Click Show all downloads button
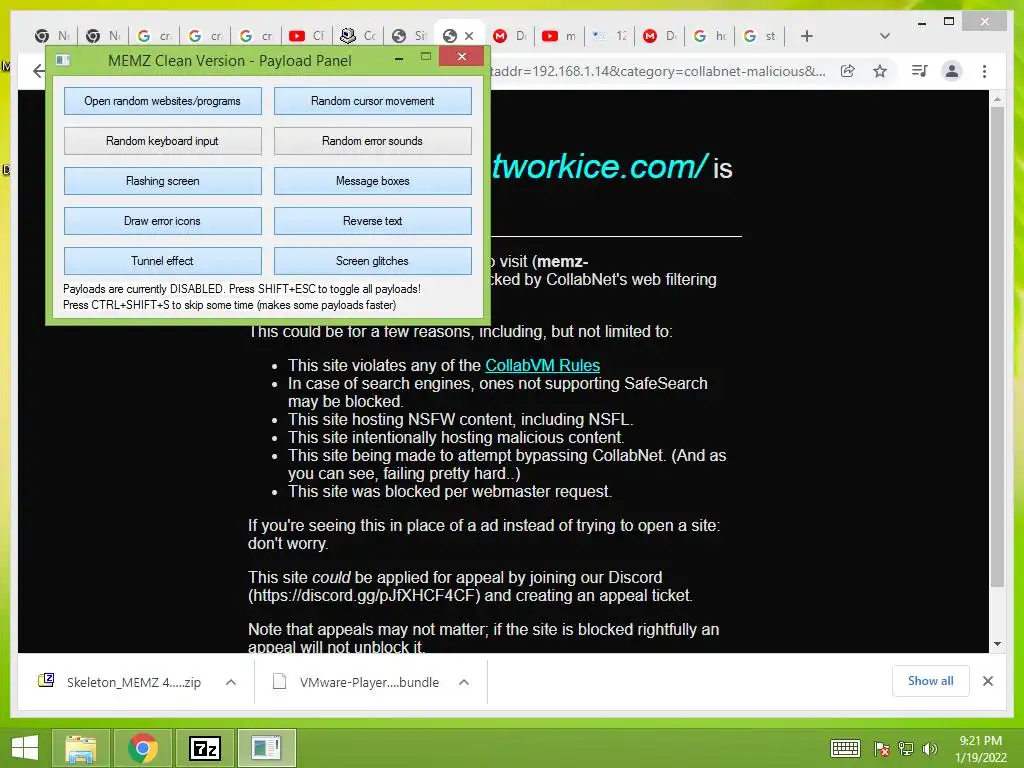This screenshot has width=1024, height=768. point(931,681)
